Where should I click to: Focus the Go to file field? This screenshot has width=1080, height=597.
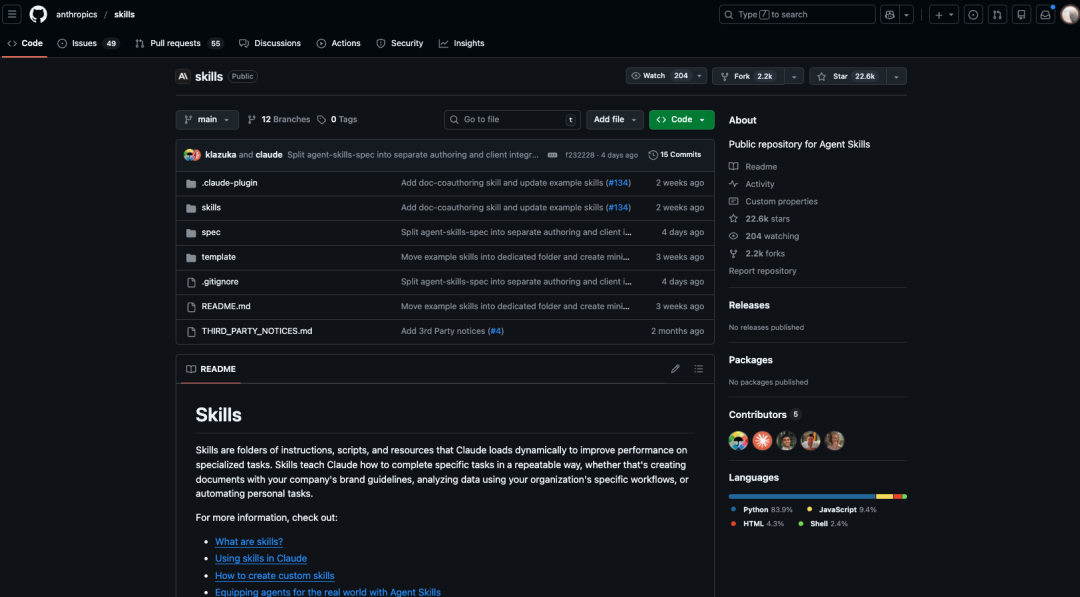click(512, 120)
